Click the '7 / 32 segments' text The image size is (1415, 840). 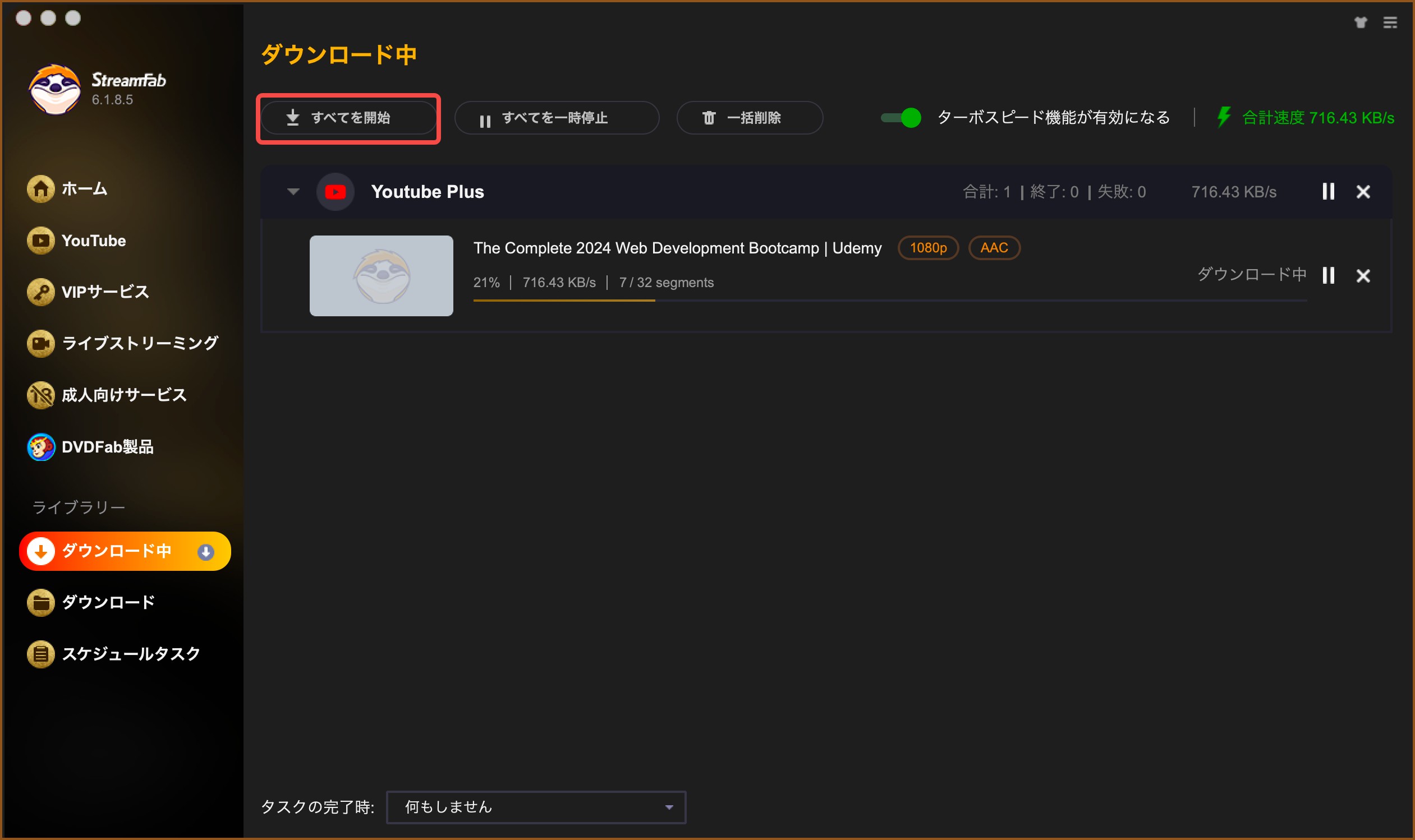(666, 283)
